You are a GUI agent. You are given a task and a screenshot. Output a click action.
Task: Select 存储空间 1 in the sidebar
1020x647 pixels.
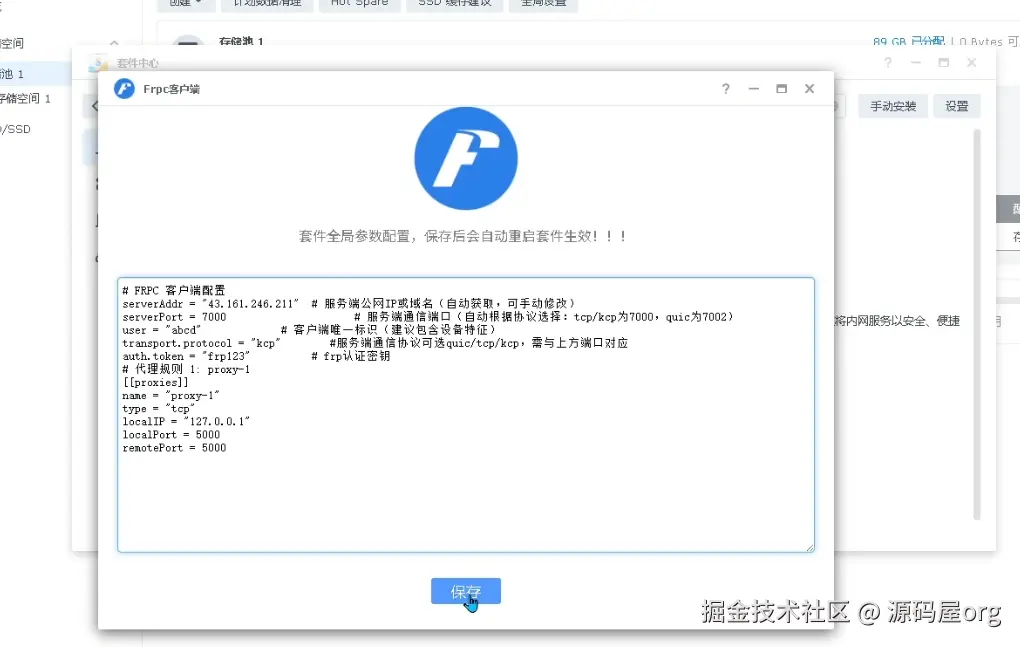25,98
